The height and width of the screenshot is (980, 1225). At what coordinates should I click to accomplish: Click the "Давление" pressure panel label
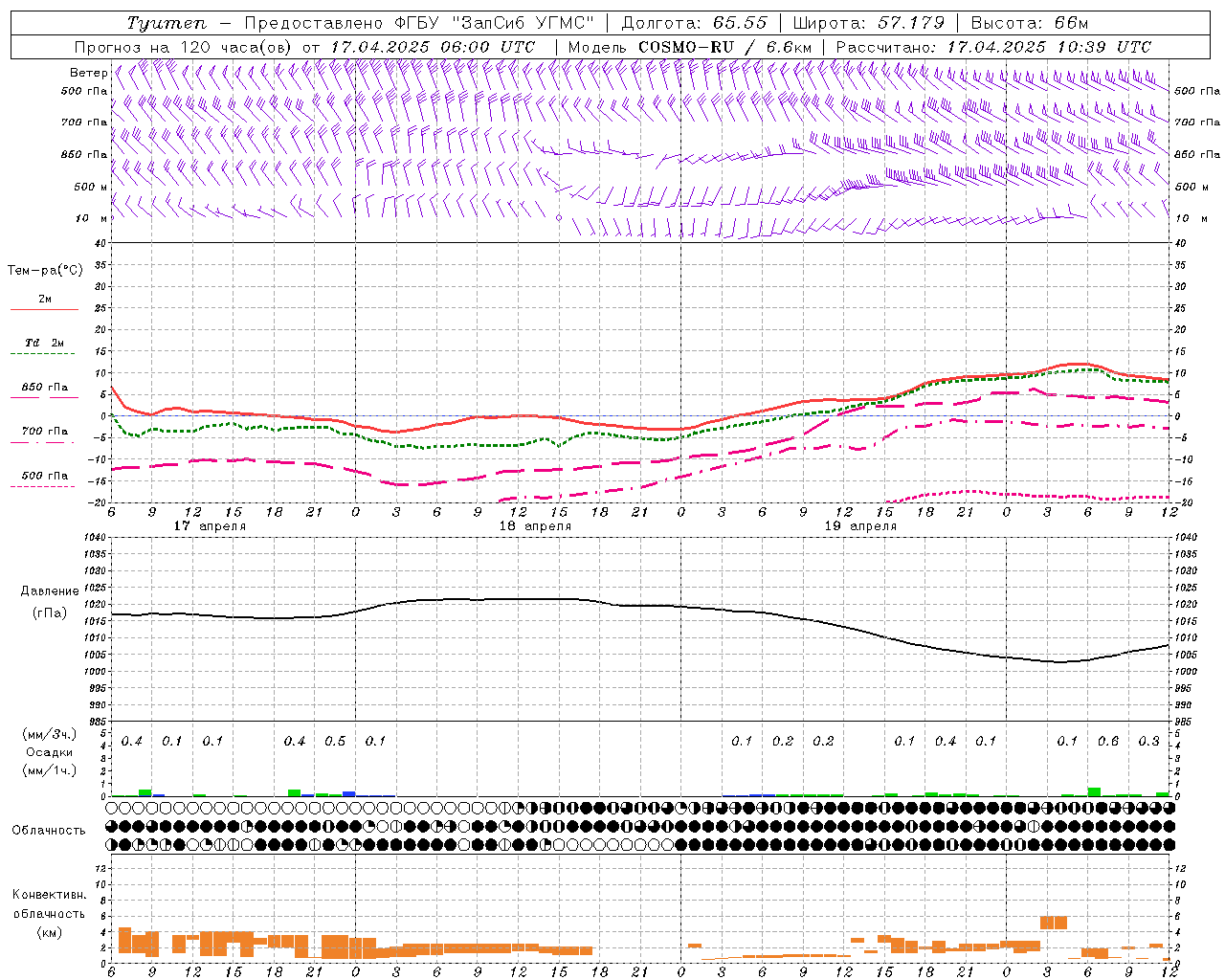50,591
